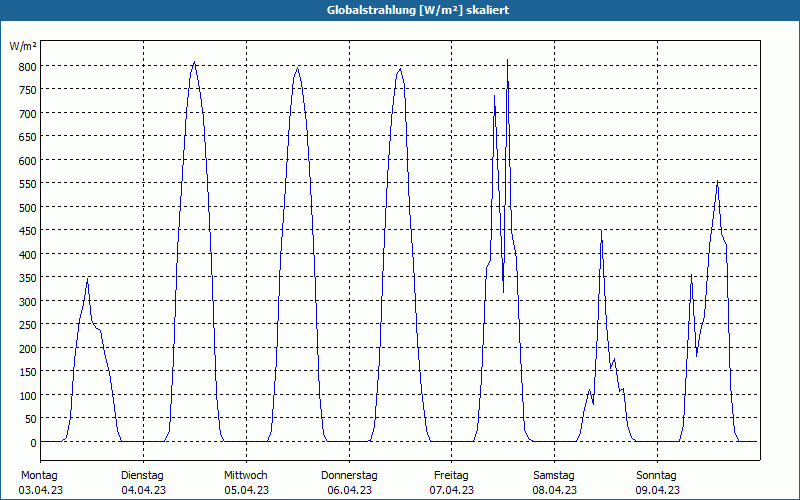Click Saturday's peak at 450 W/m²
Screen dimensions: 800x500
tap(602, 231)
